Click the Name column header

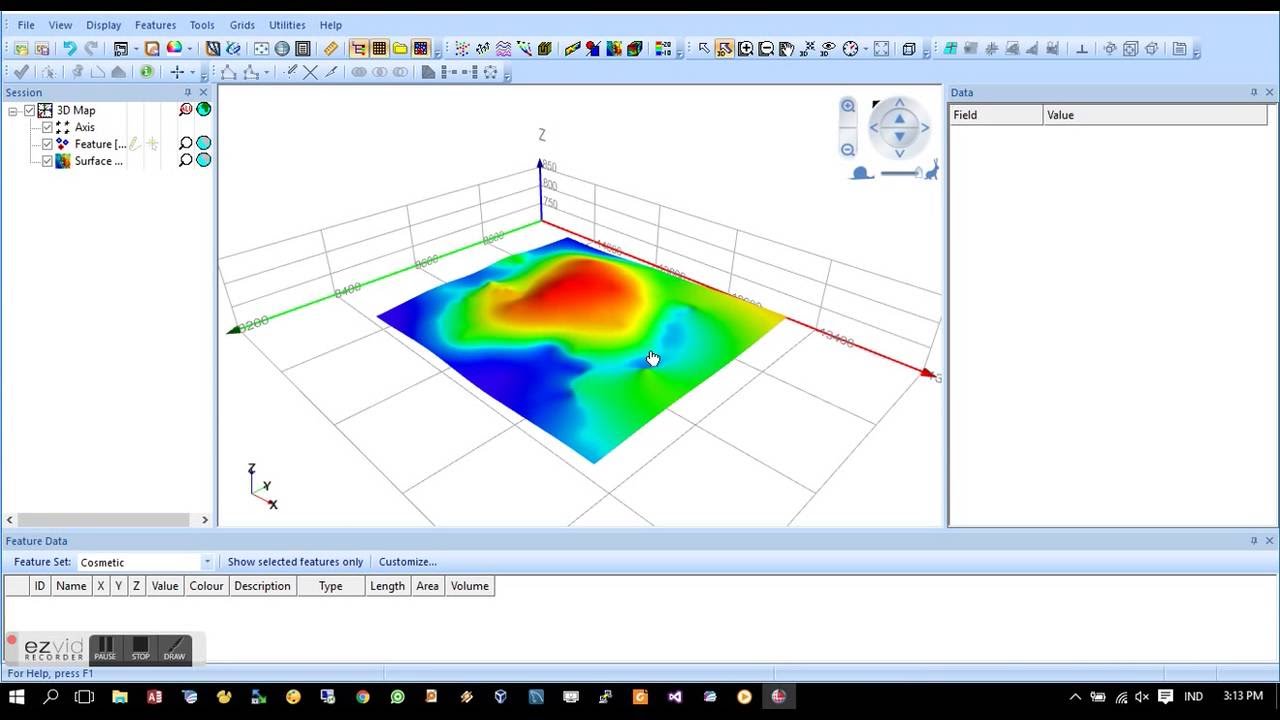click(x=71, y=586)
